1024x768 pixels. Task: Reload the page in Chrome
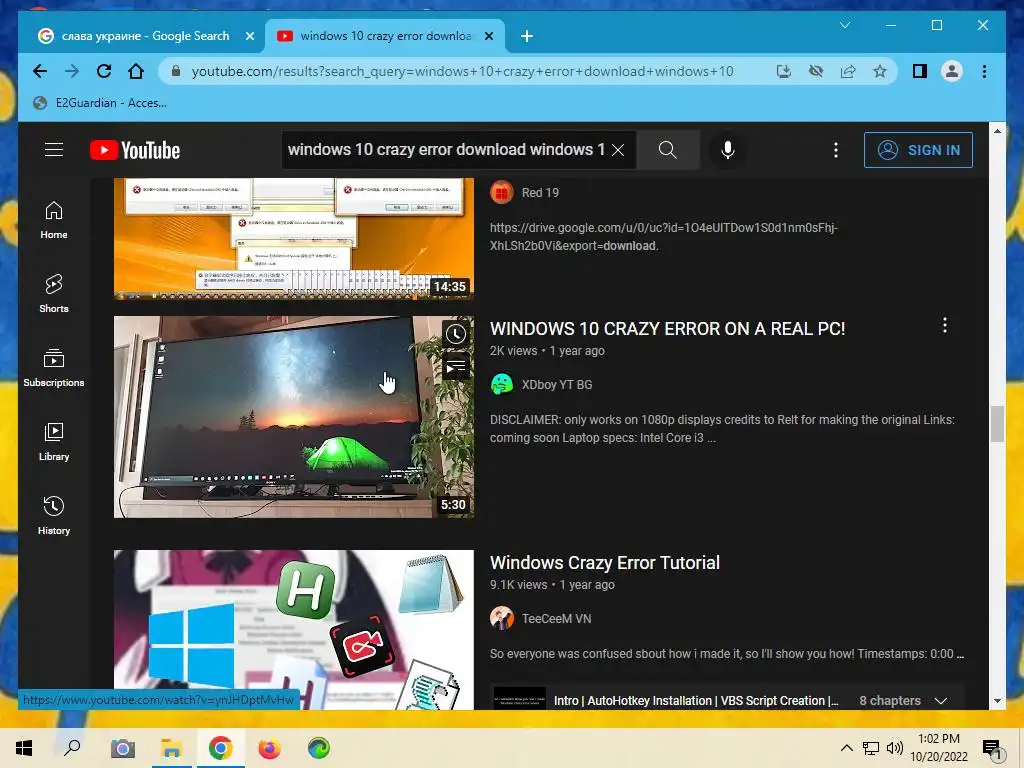pyautogui.click(x=104, y=71)
